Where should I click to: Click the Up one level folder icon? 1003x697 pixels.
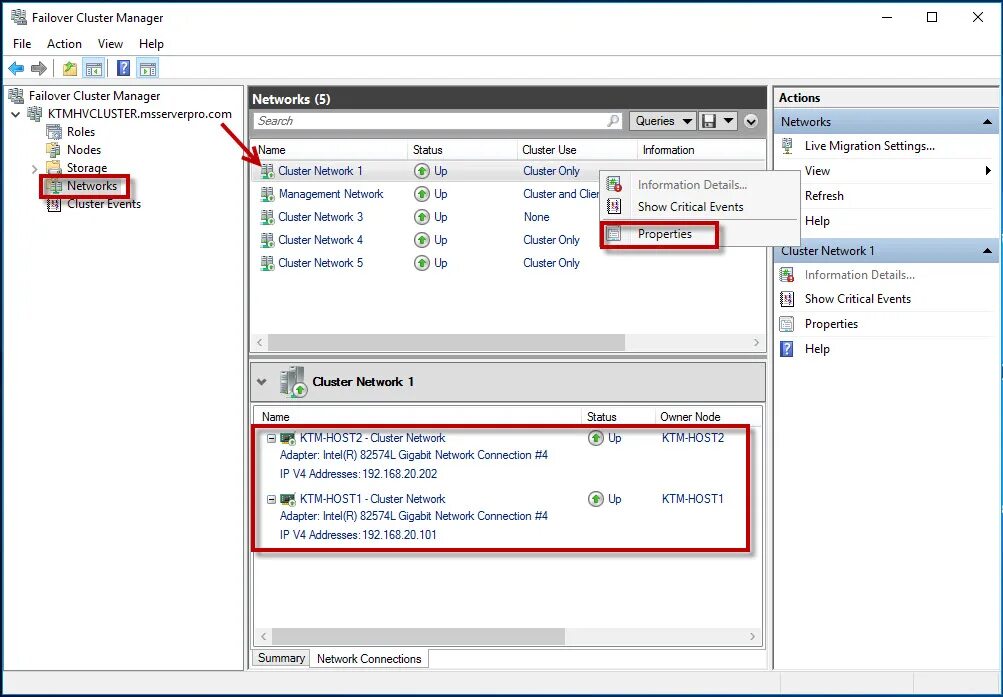click(70, 68)
